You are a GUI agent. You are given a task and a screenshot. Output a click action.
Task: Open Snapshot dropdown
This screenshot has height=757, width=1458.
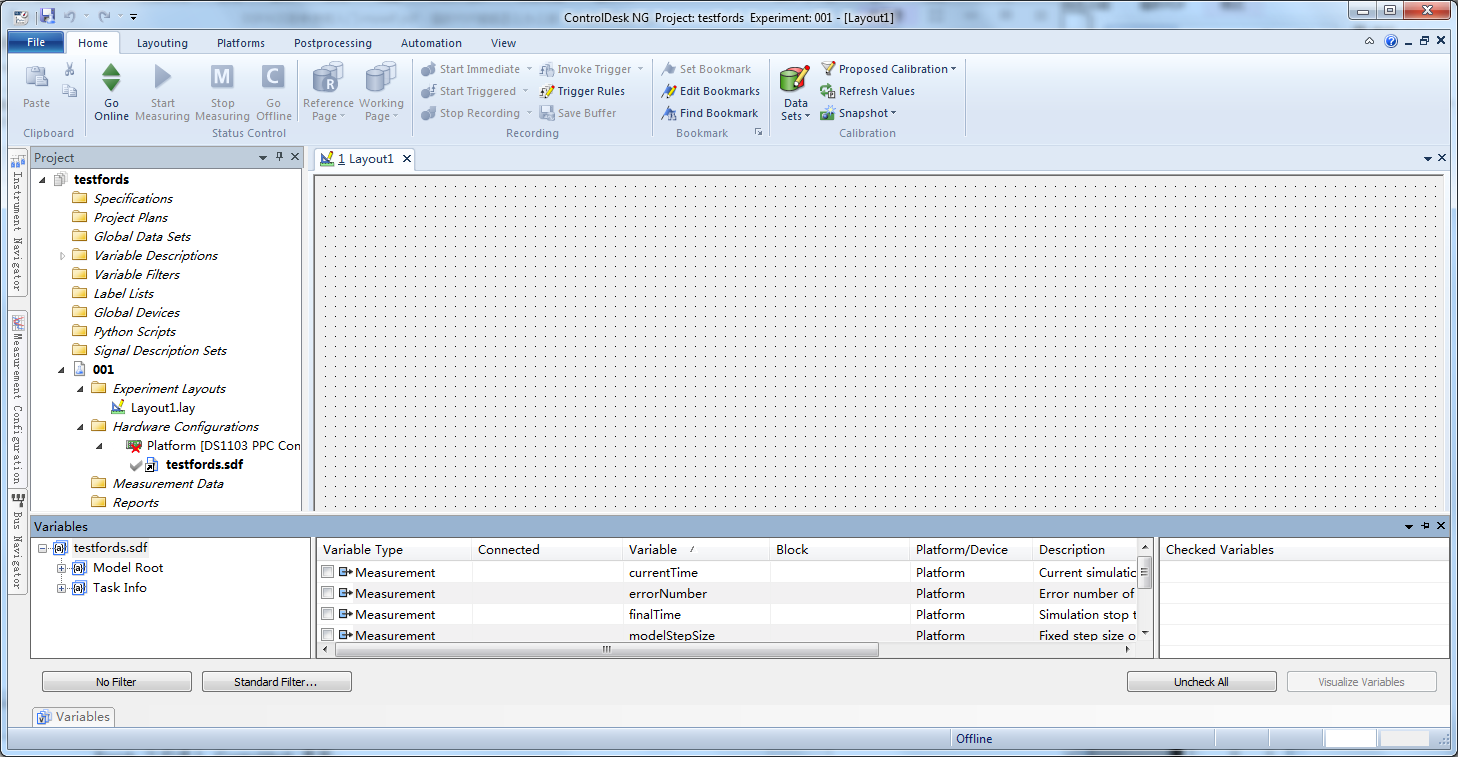coord(859,113)
